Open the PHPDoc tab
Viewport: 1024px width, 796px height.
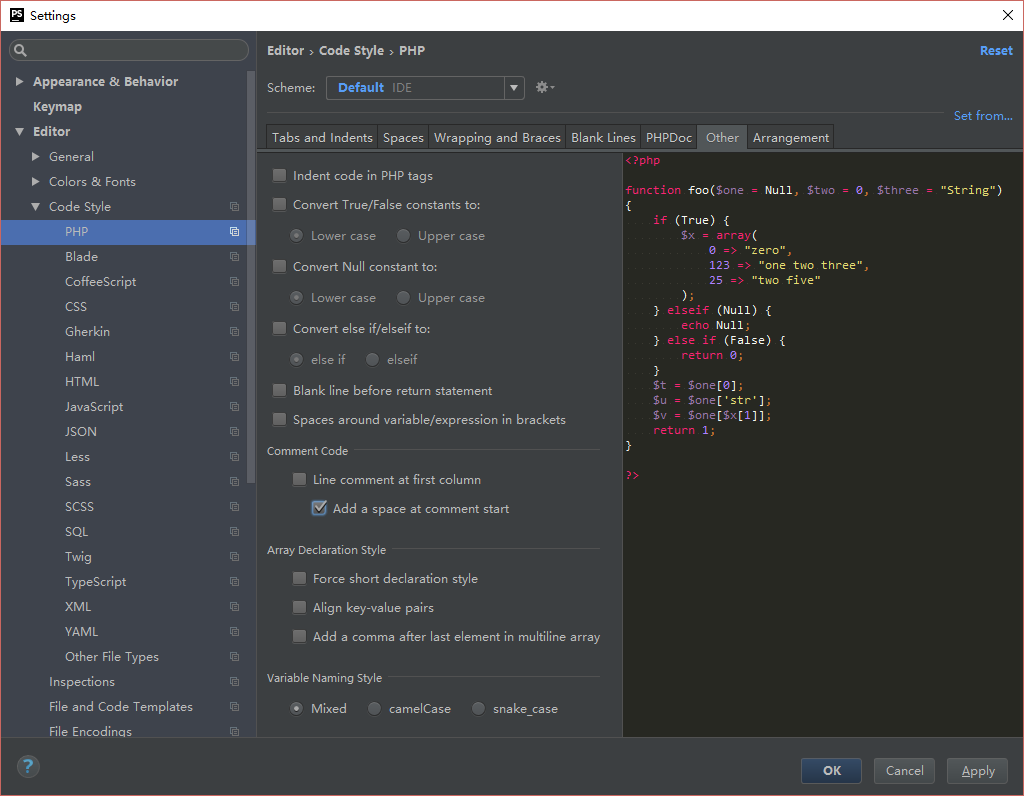[x=669, y=138]
